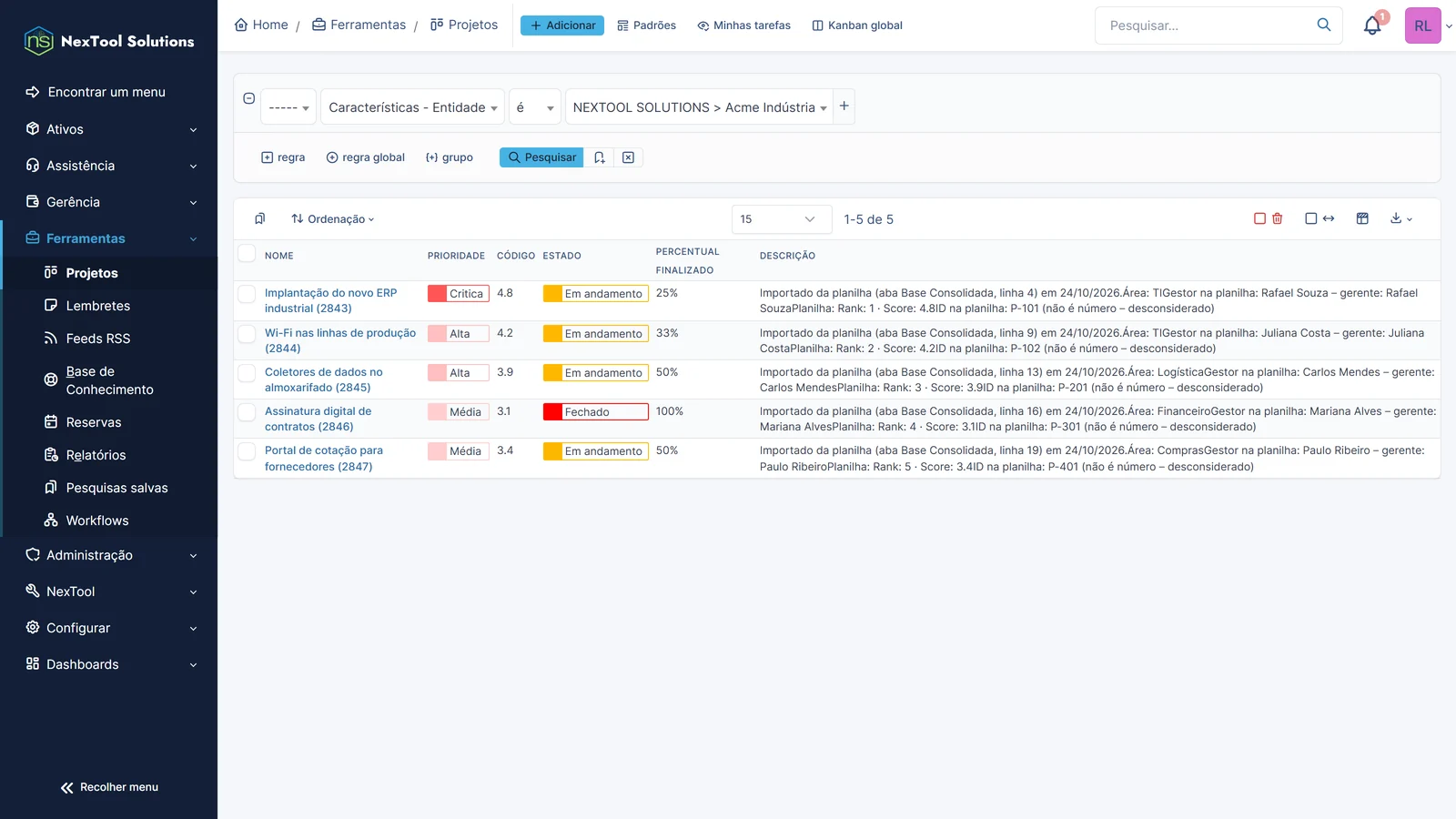Open Lembretes in the sidebar
This screenshot has height=819, width=1456.
point(97,306)
